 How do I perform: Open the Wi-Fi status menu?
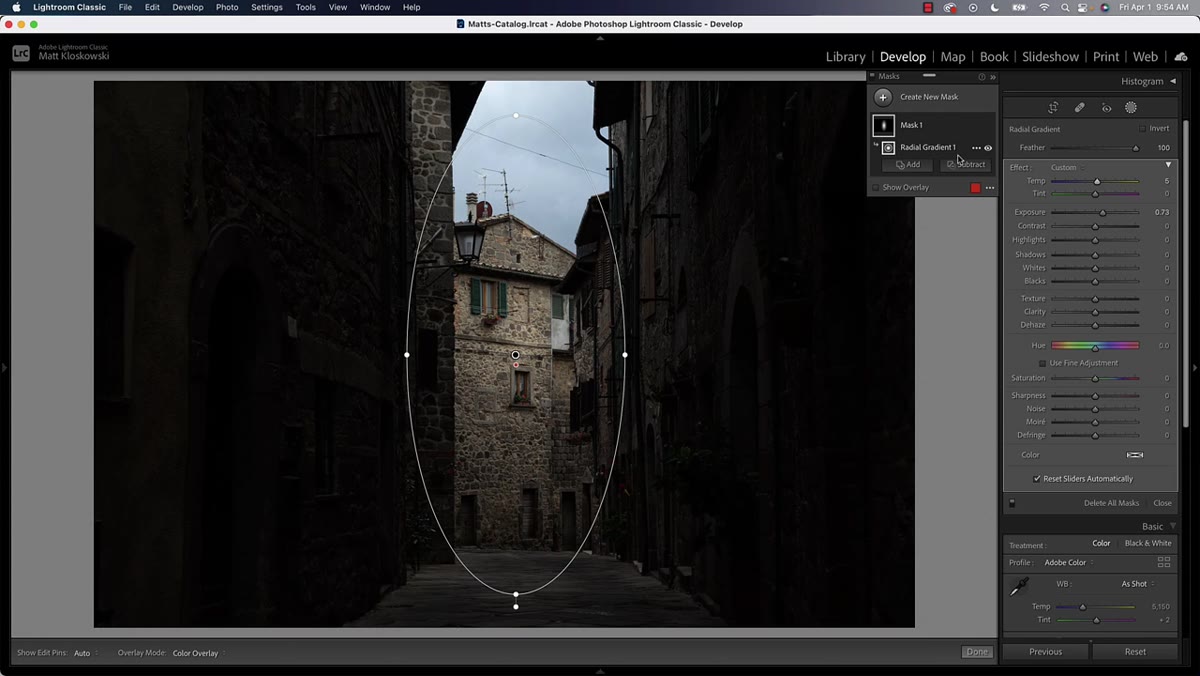coord(1044,7)
